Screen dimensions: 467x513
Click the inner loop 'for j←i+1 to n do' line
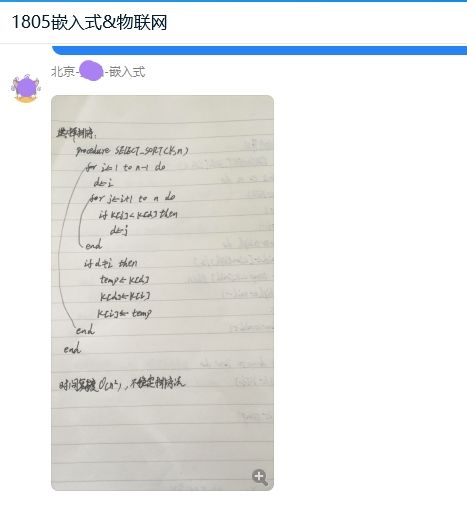coord(132,198)
